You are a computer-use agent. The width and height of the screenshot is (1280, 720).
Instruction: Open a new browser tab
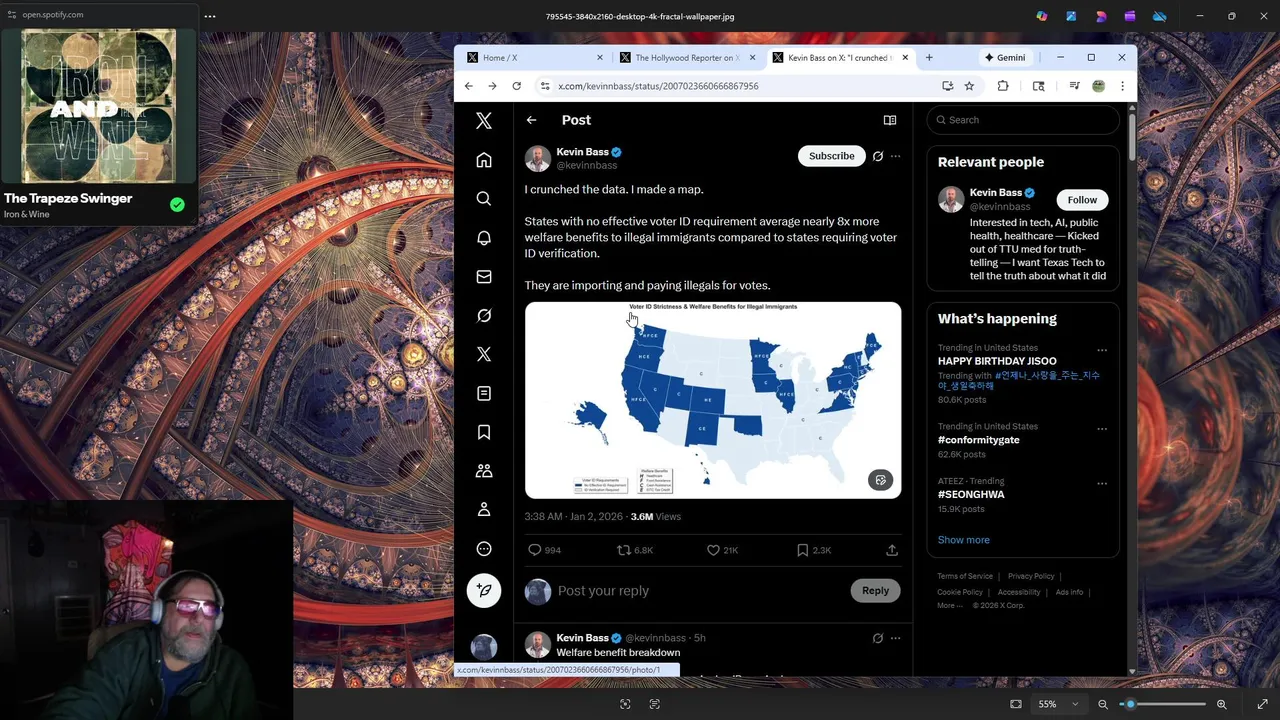(929, 58)
